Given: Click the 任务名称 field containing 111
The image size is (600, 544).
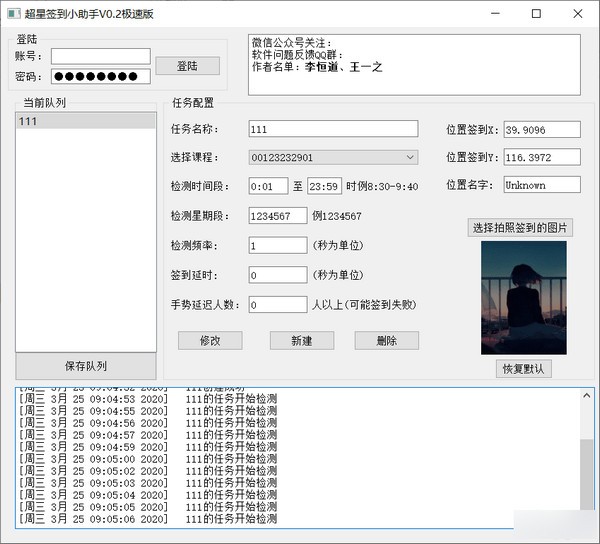Looking at the screenshot, I should (x=333, y=129).
